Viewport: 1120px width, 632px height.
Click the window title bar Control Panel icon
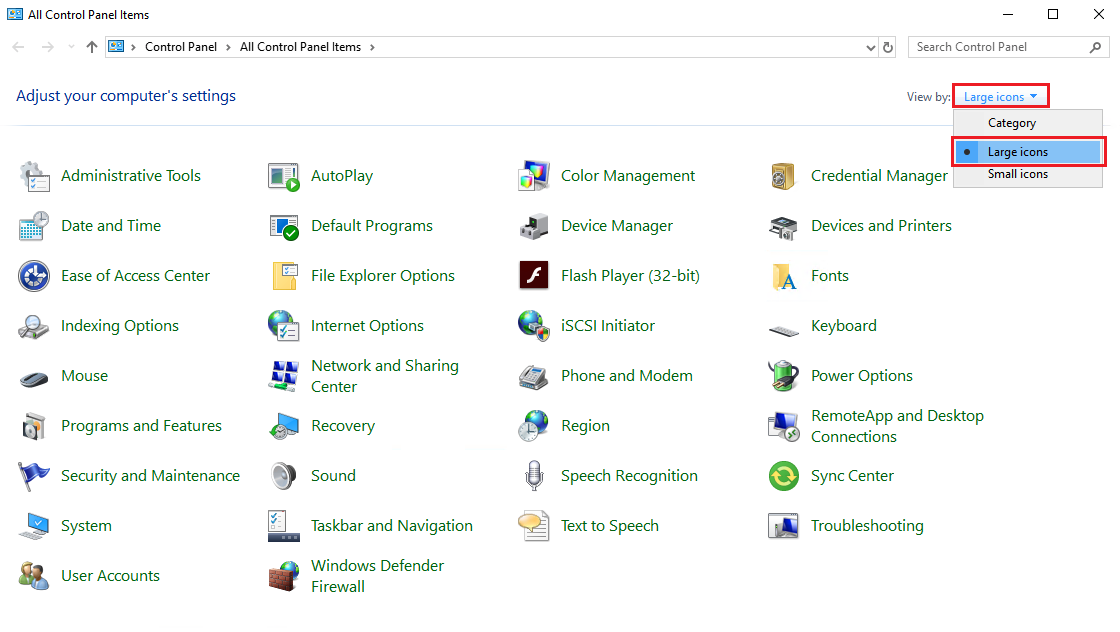pos(15,14)
